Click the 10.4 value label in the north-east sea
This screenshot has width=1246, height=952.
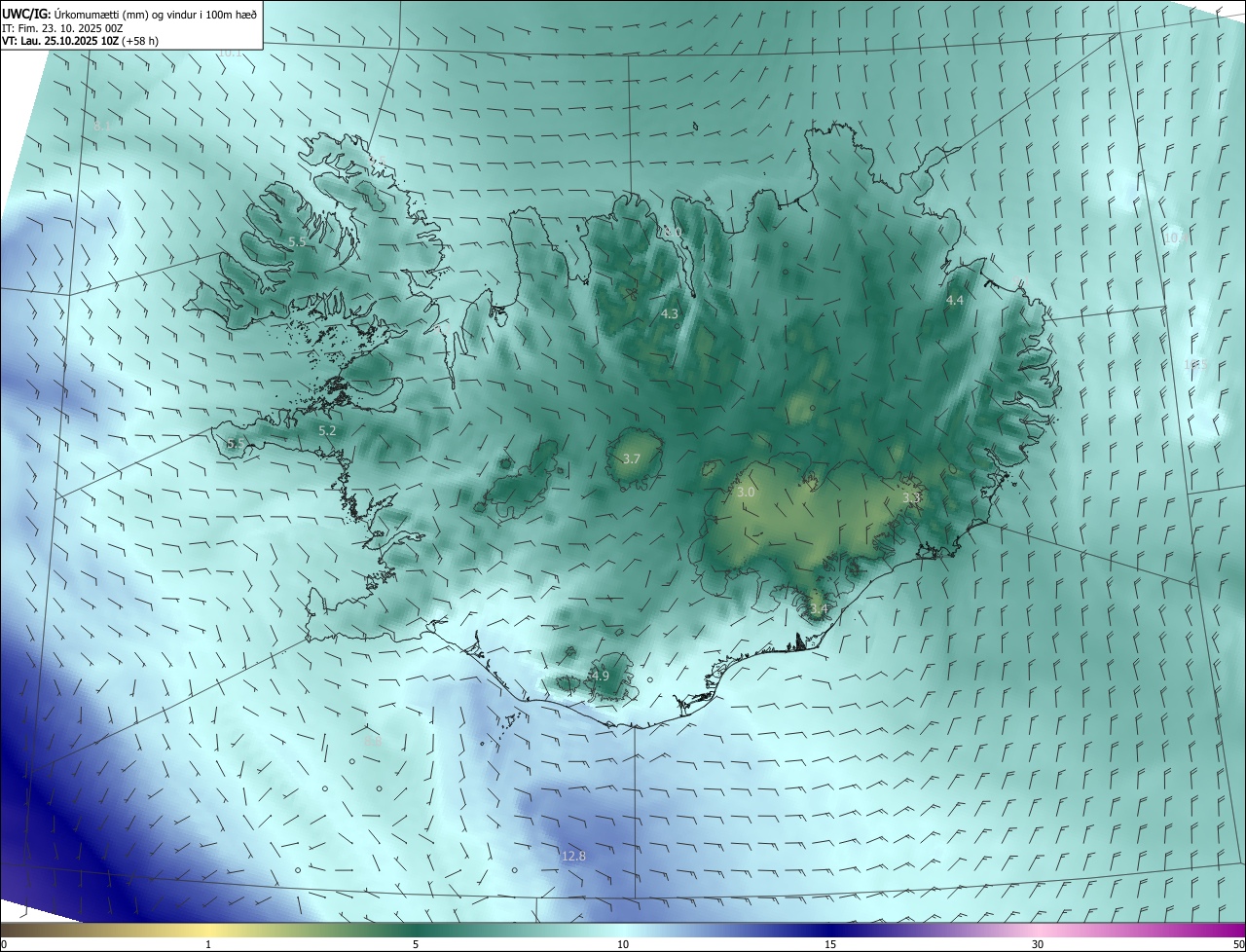[1177, 238]
